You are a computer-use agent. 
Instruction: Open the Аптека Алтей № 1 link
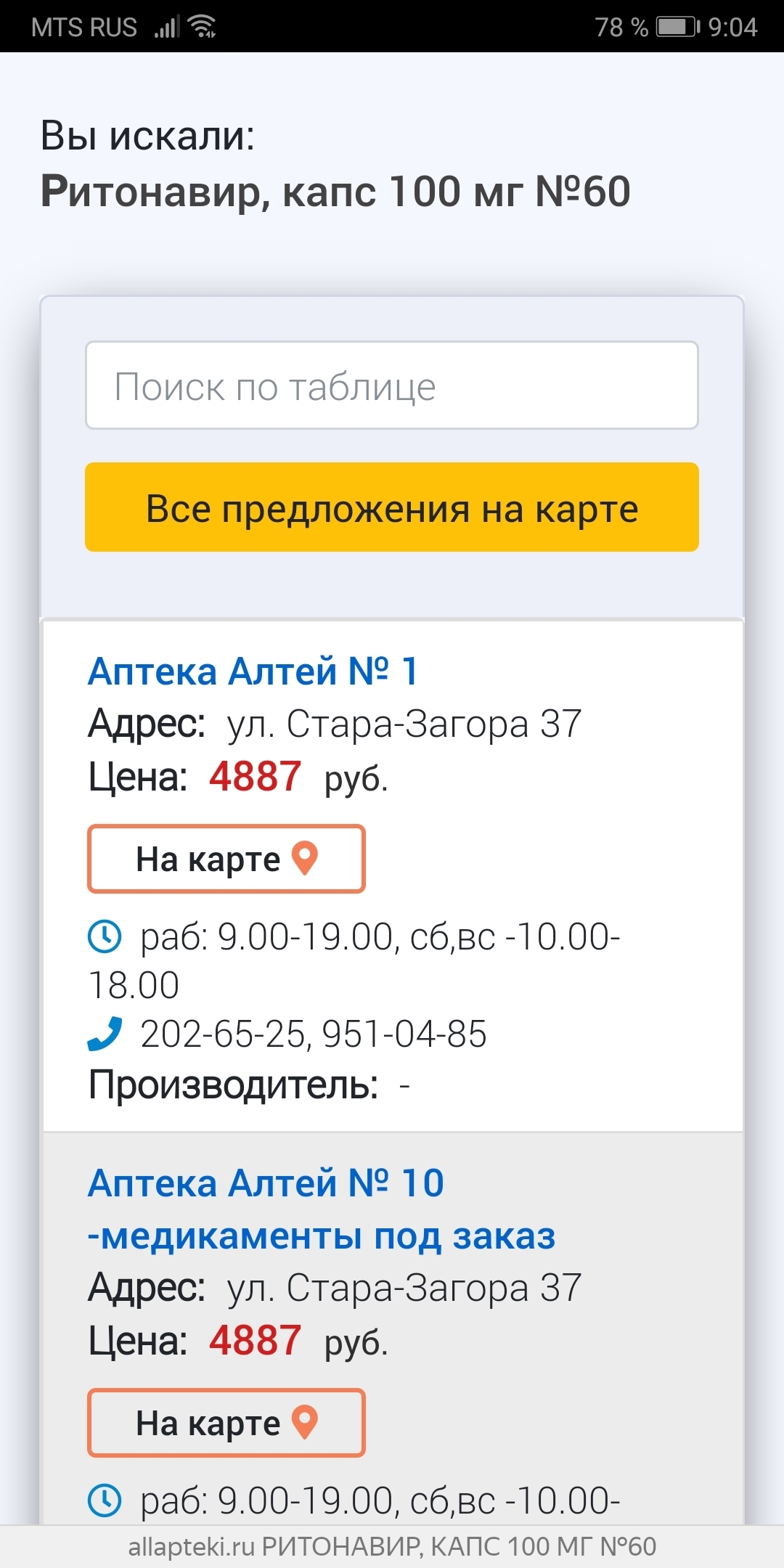(253, 671)
